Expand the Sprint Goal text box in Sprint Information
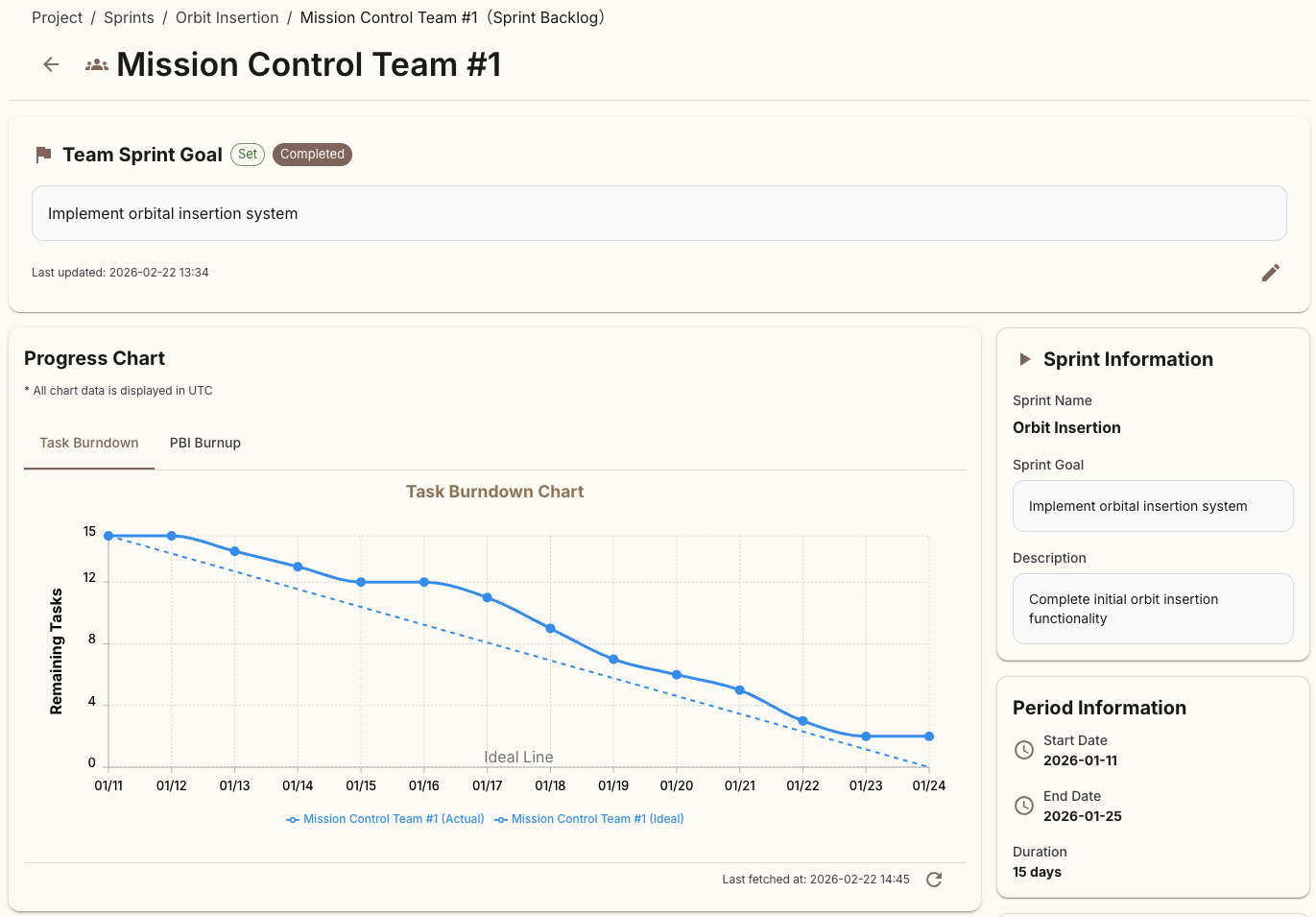 [1152, 506]
